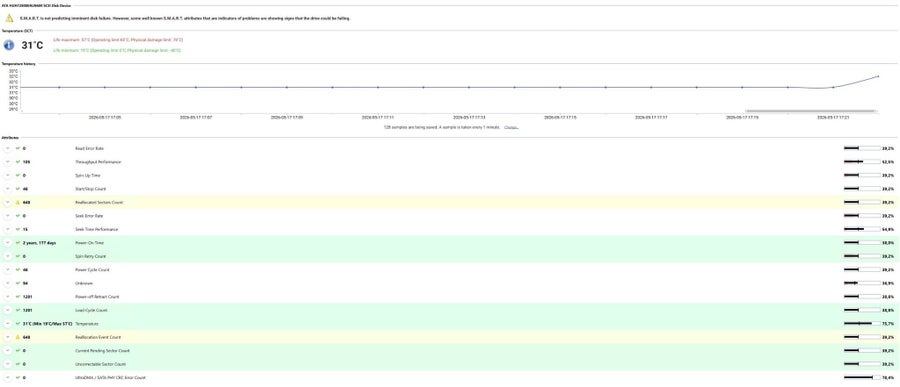Click the last data point on temperature graph

pos(878,76)
